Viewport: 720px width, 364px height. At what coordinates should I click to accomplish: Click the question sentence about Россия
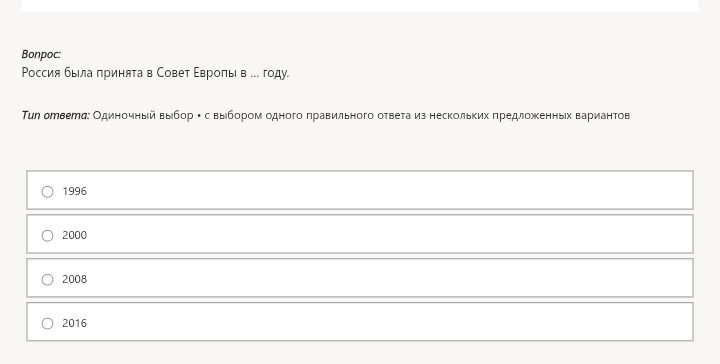[155, 73]
